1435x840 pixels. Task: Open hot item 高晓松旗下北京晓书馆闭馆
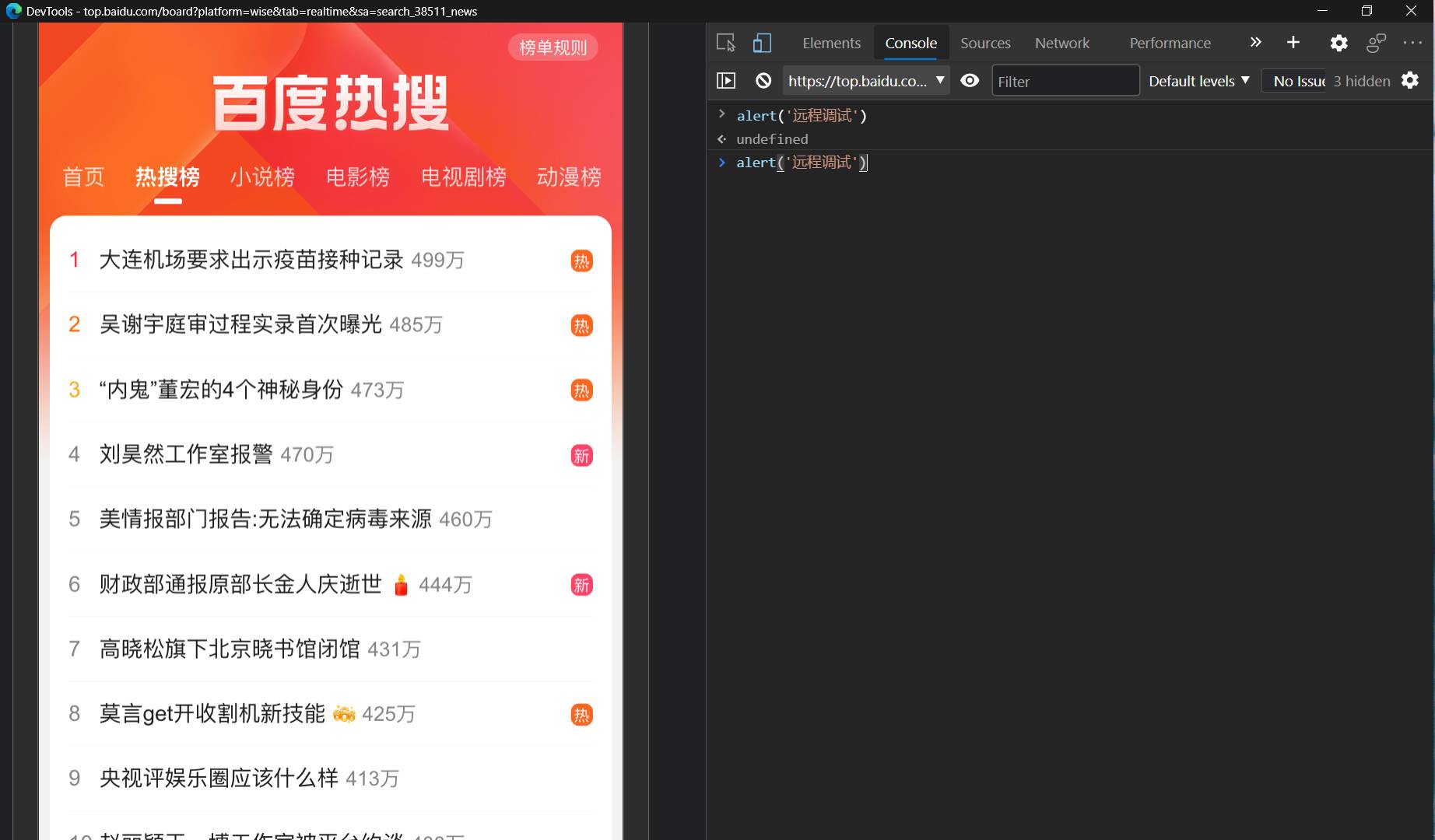coord(230,649)
